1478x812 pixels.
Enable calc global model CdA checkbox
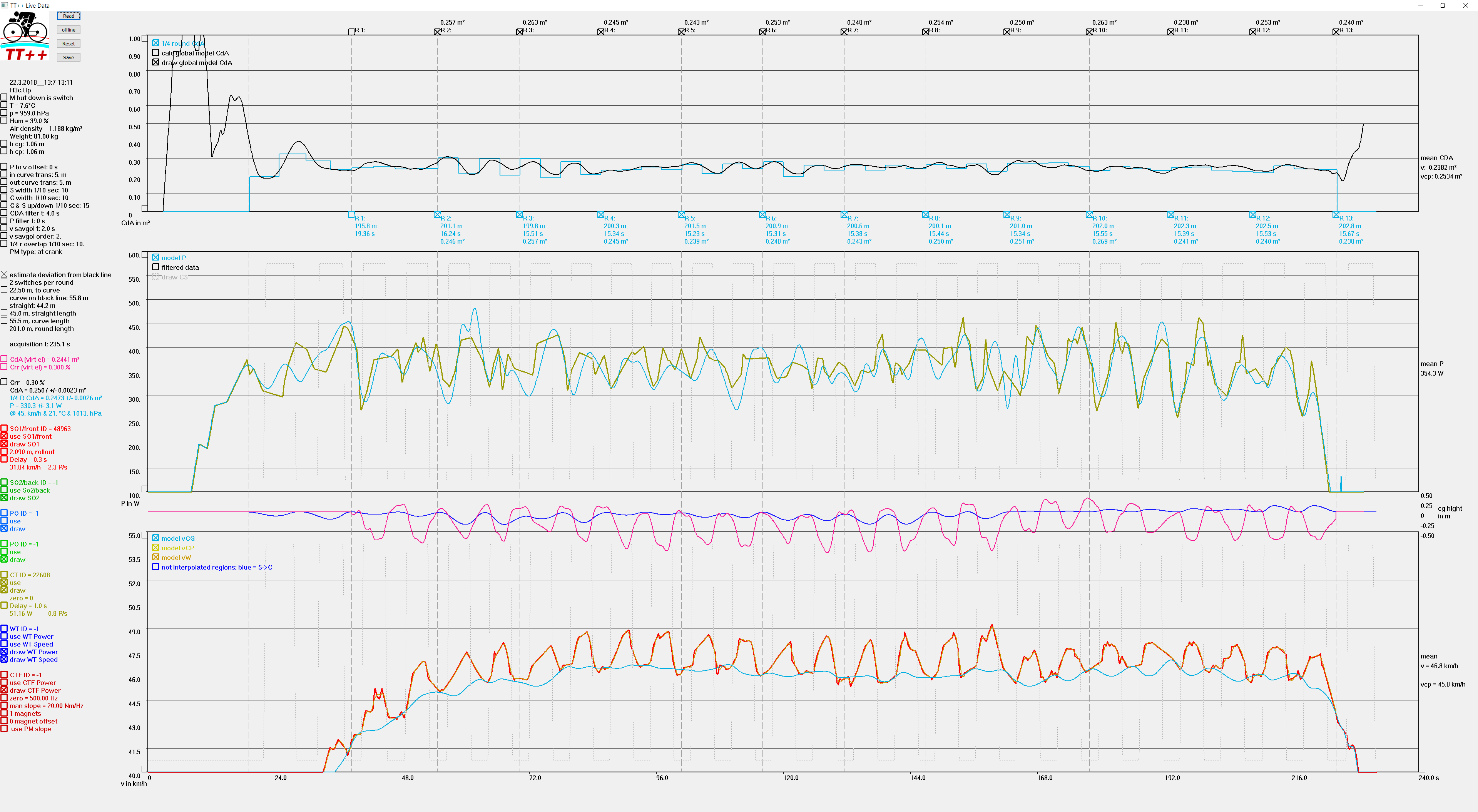[155, 53]
